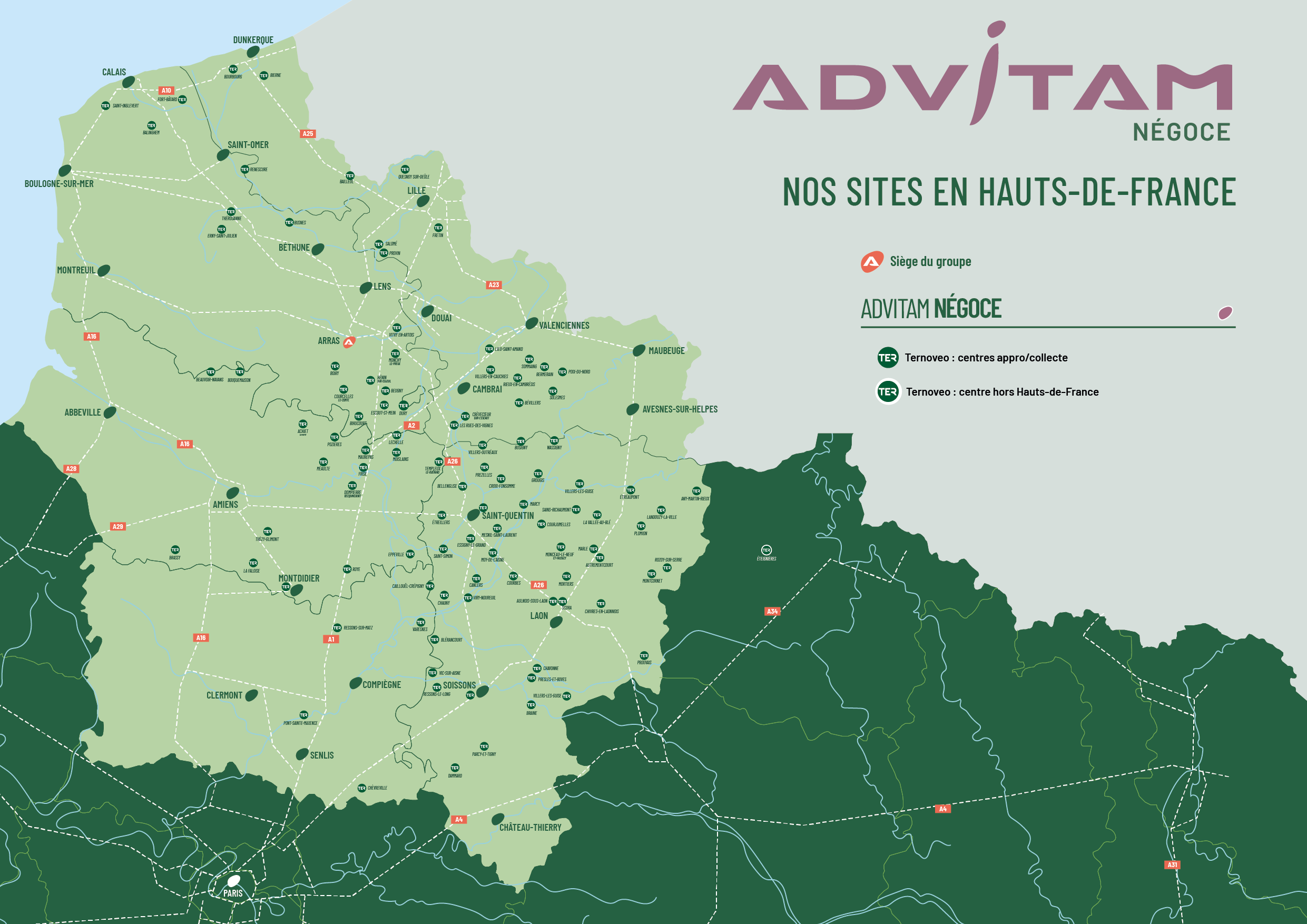The height and width of the screenshot is (924, 1307).
Task: Select the Béthune city marker
Action: 318,249
